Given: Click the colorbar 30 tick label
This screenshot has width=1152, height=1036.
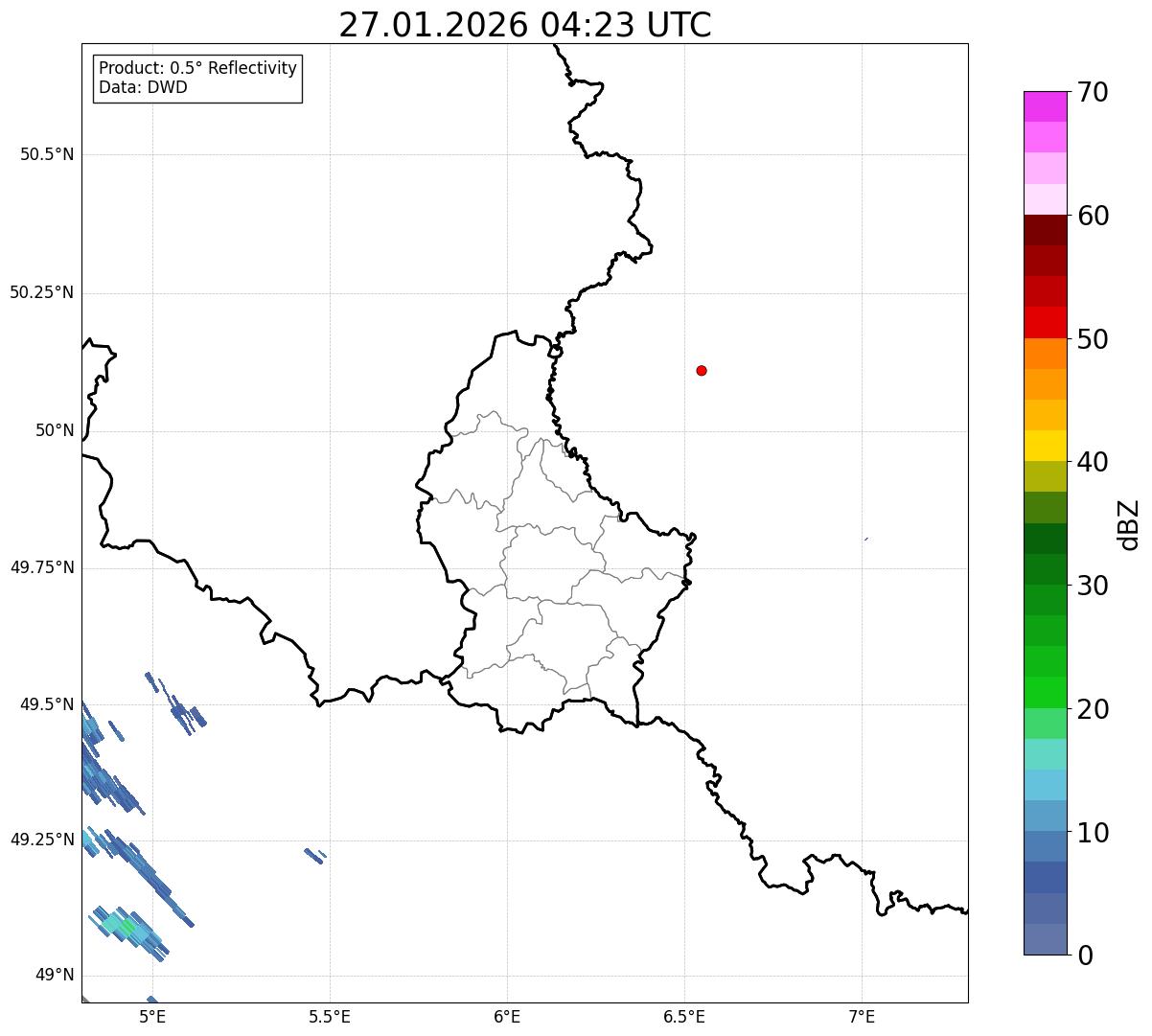Looking at the screenshot, I should (x=1092, y=586).
